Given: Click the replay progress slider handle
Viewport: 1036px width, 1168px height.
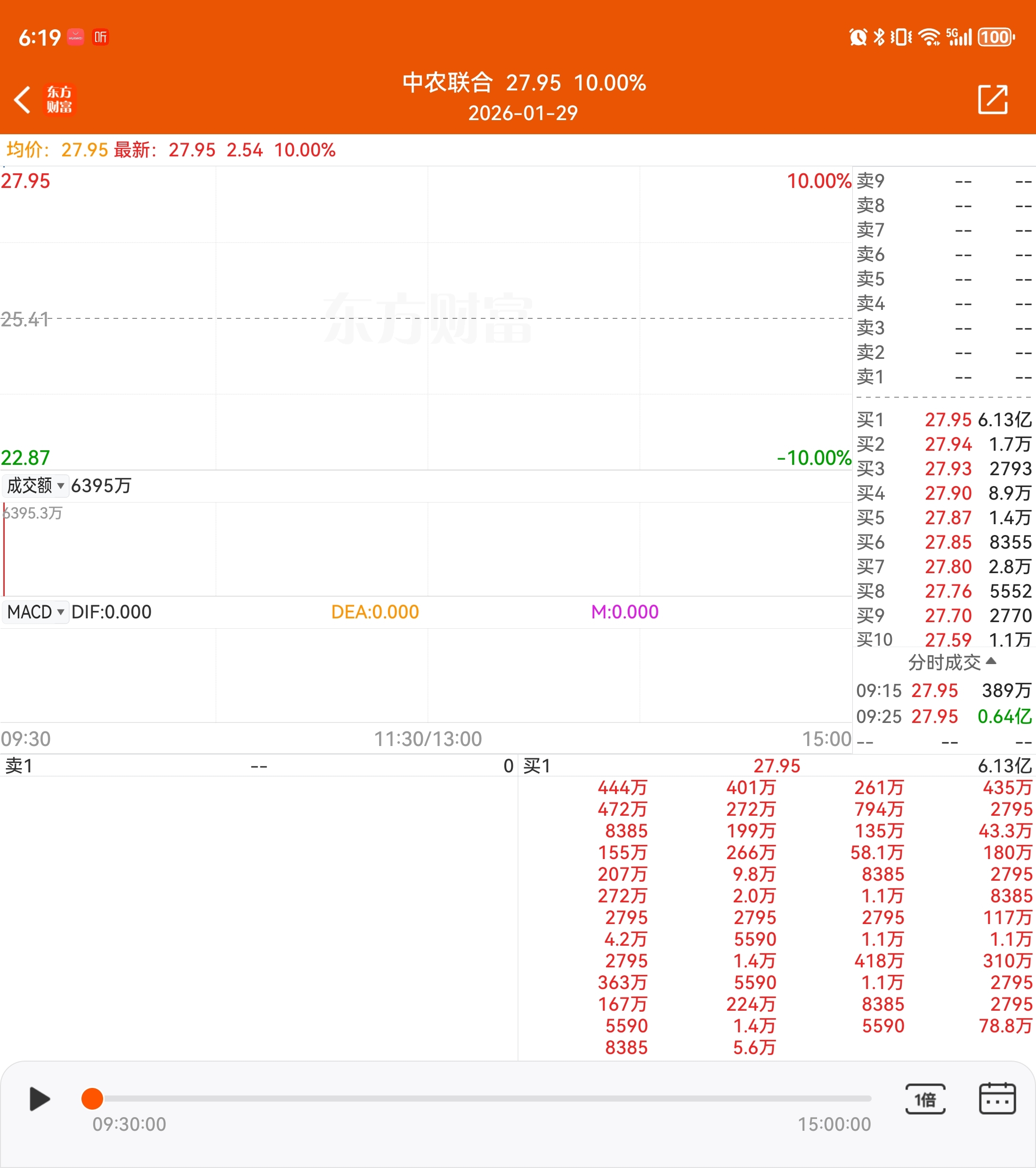Looking at the screenshot, I should (92, 1098).
